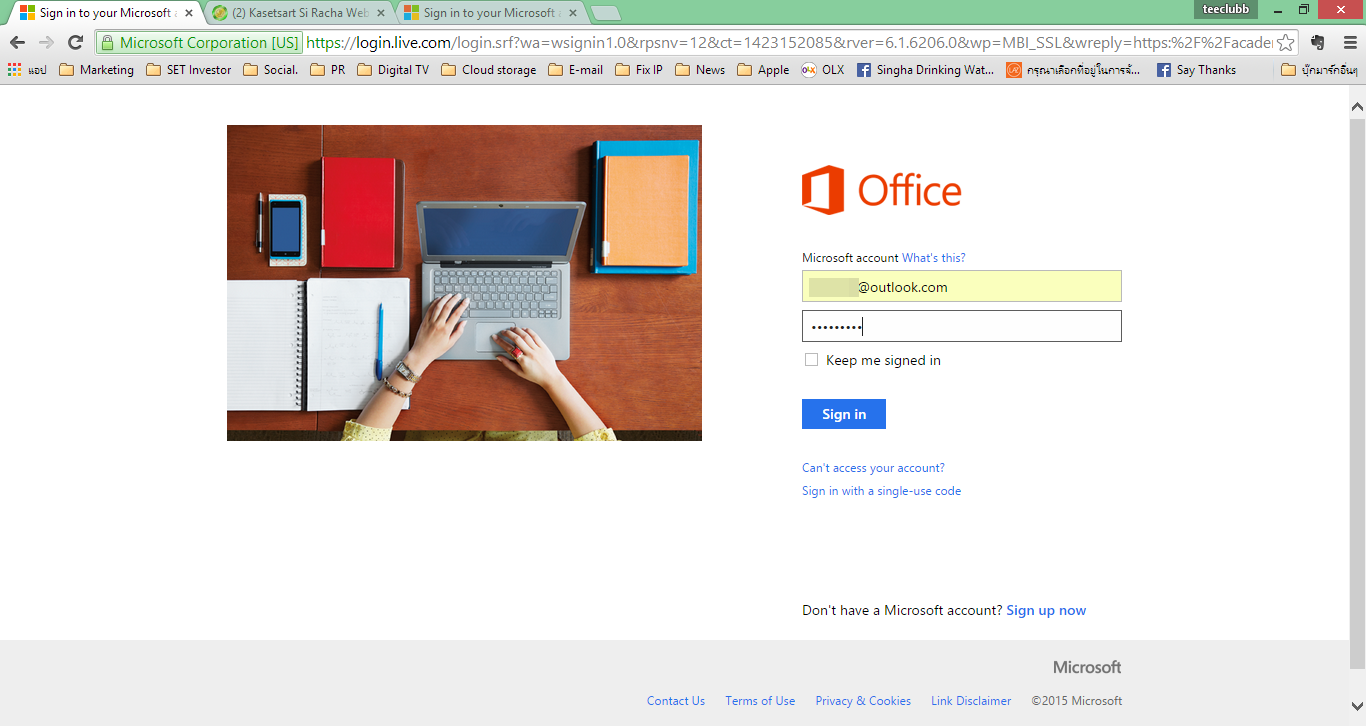Open the Apple bookmarks folder
The width and height of the screenshot is (1366, 726).
coord(764,70)
